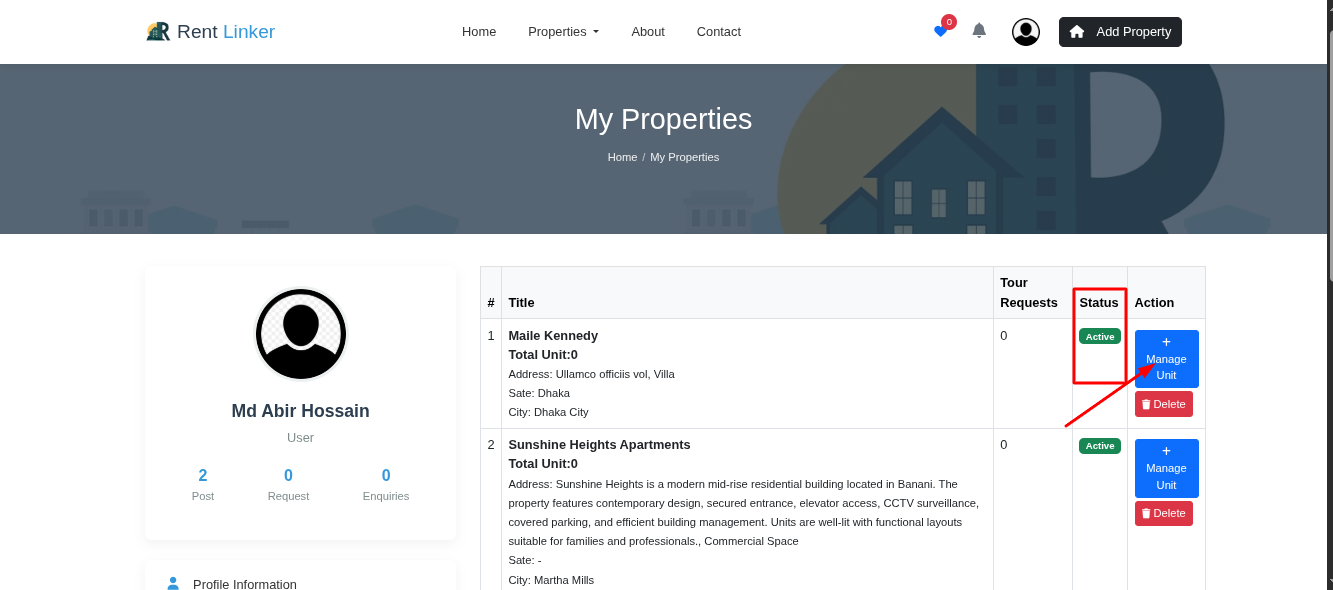The width and height of the screenshot is (1333, 590).
Task: Open the About page
Action: coord(648,32)
